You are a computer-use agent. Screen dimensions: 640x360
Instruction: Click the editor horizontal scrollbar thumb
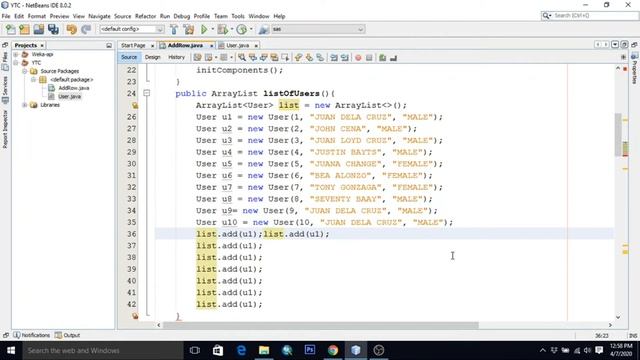click(x=320, y=325)
